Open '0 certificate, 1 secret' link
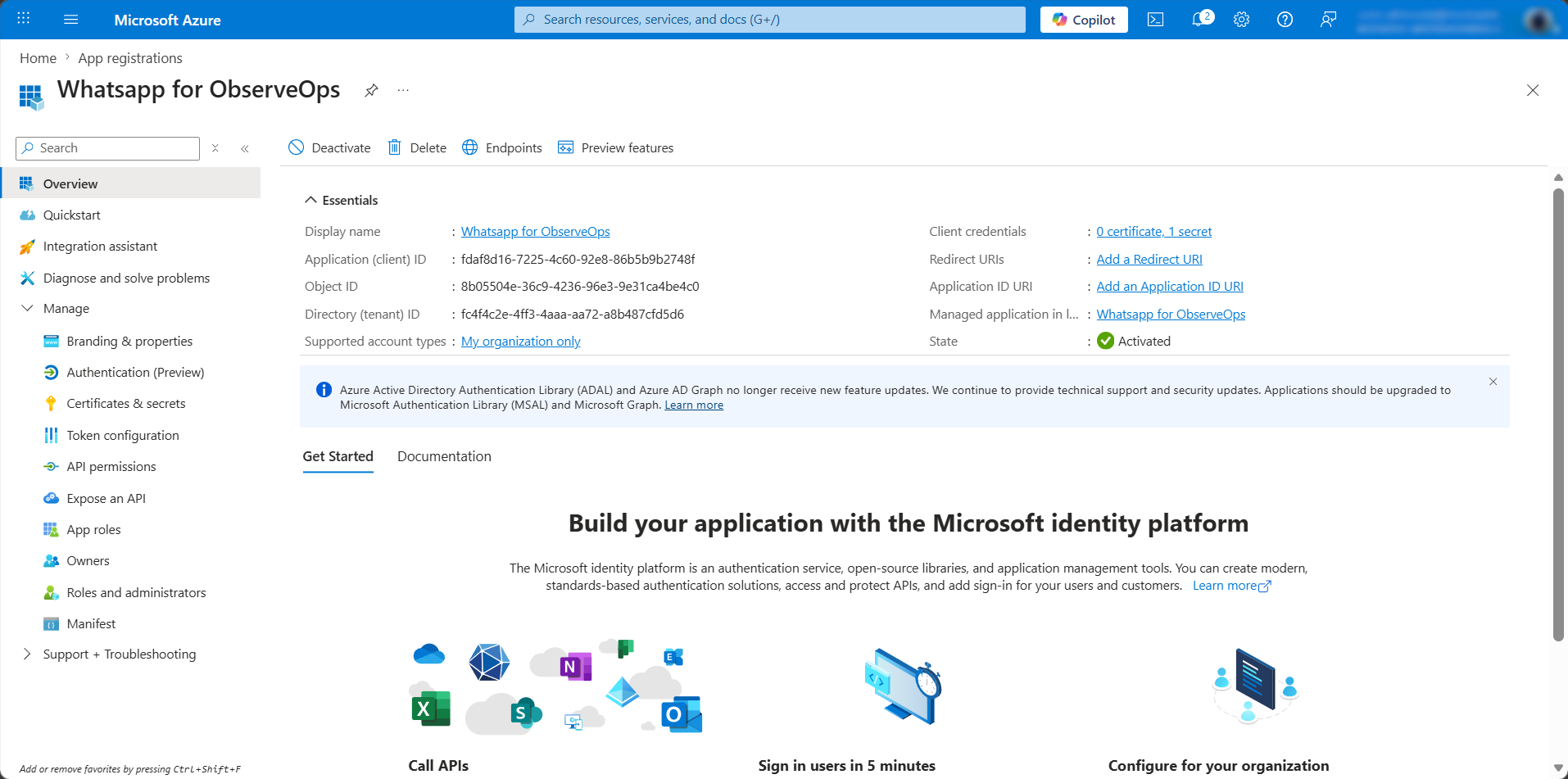Viewport: 1568px width, 779px height. (x=1153, y=232)
